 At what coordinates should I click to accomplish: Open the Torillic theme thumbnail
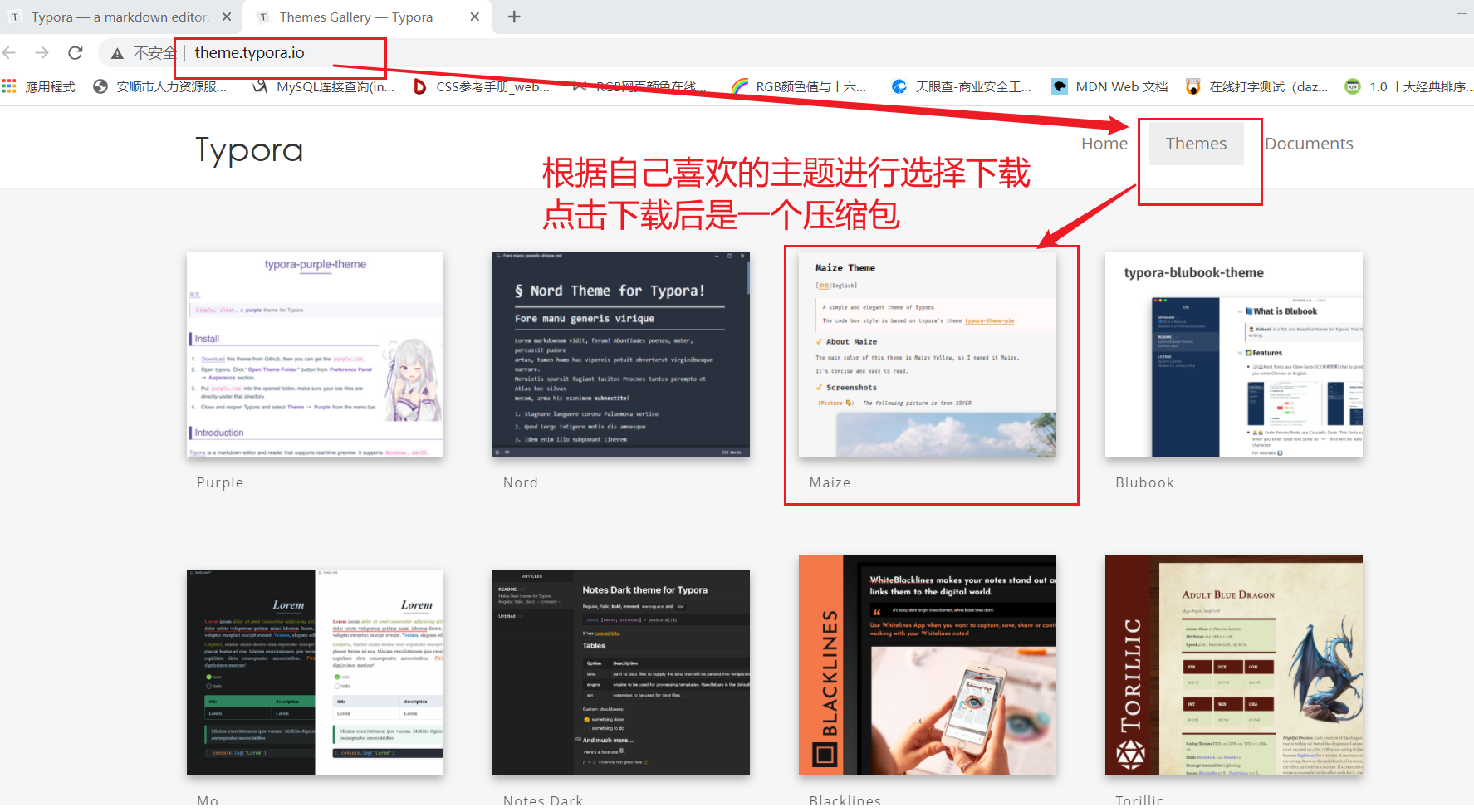1234,666
